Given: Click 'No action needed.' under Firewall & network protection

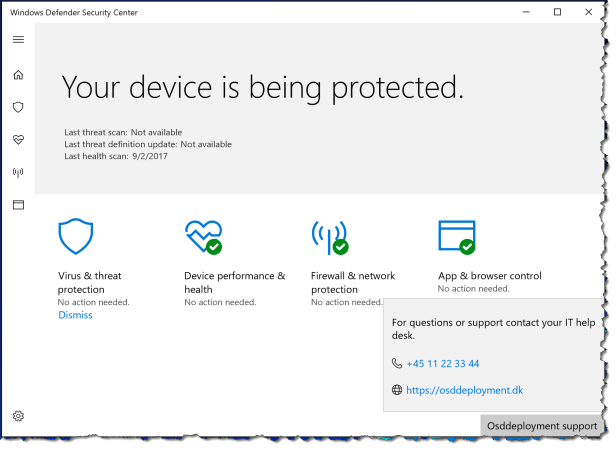Looking at the screenshot, I should click(346, 302).
